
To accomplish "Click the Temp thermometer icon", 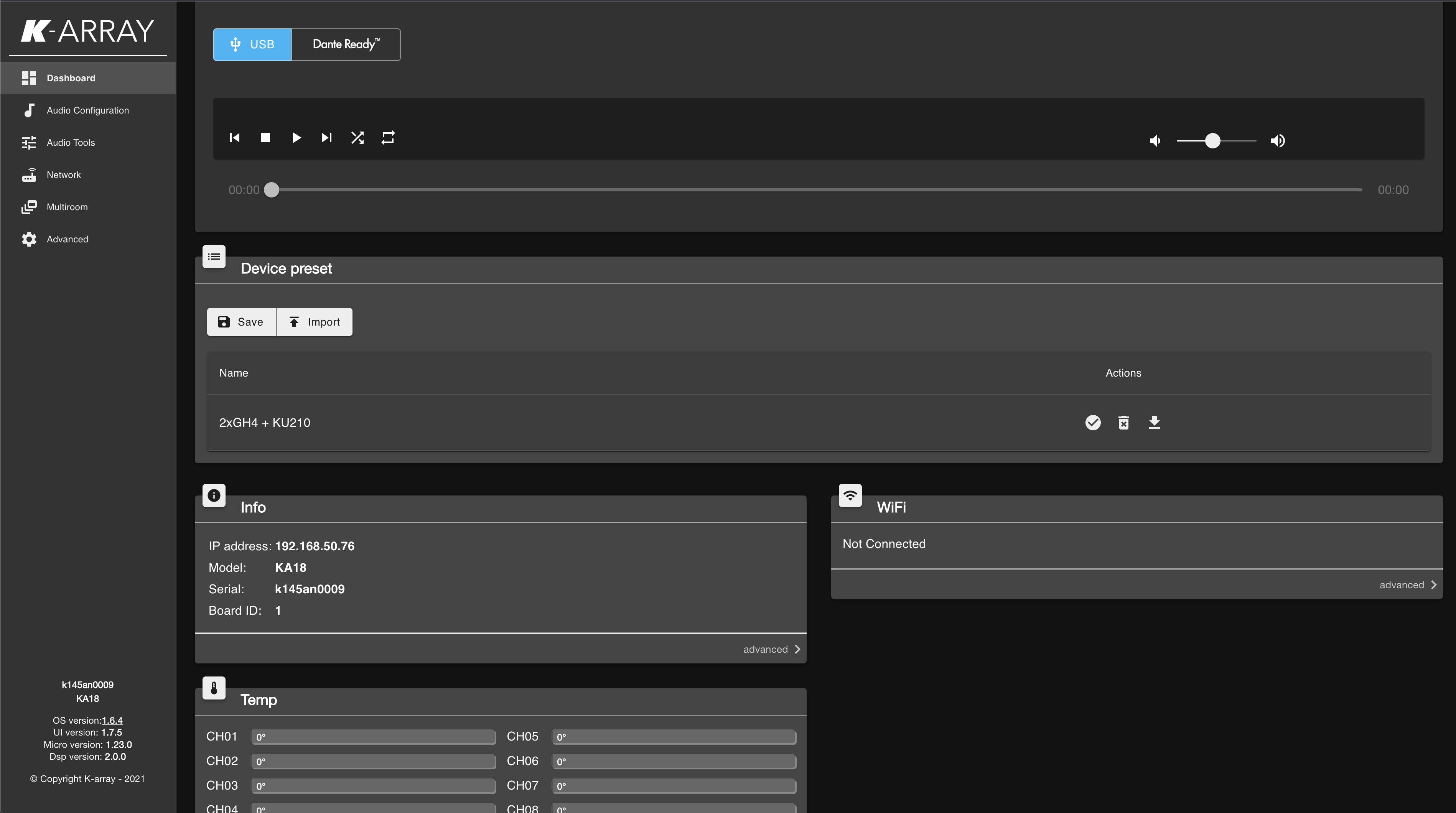I will (214, 688).
